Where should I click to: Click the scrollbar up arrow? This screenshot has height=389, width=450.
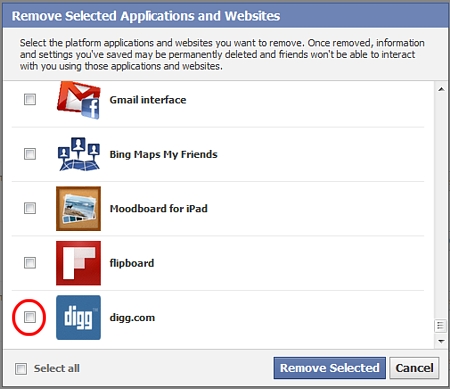(x=441, y=89)
